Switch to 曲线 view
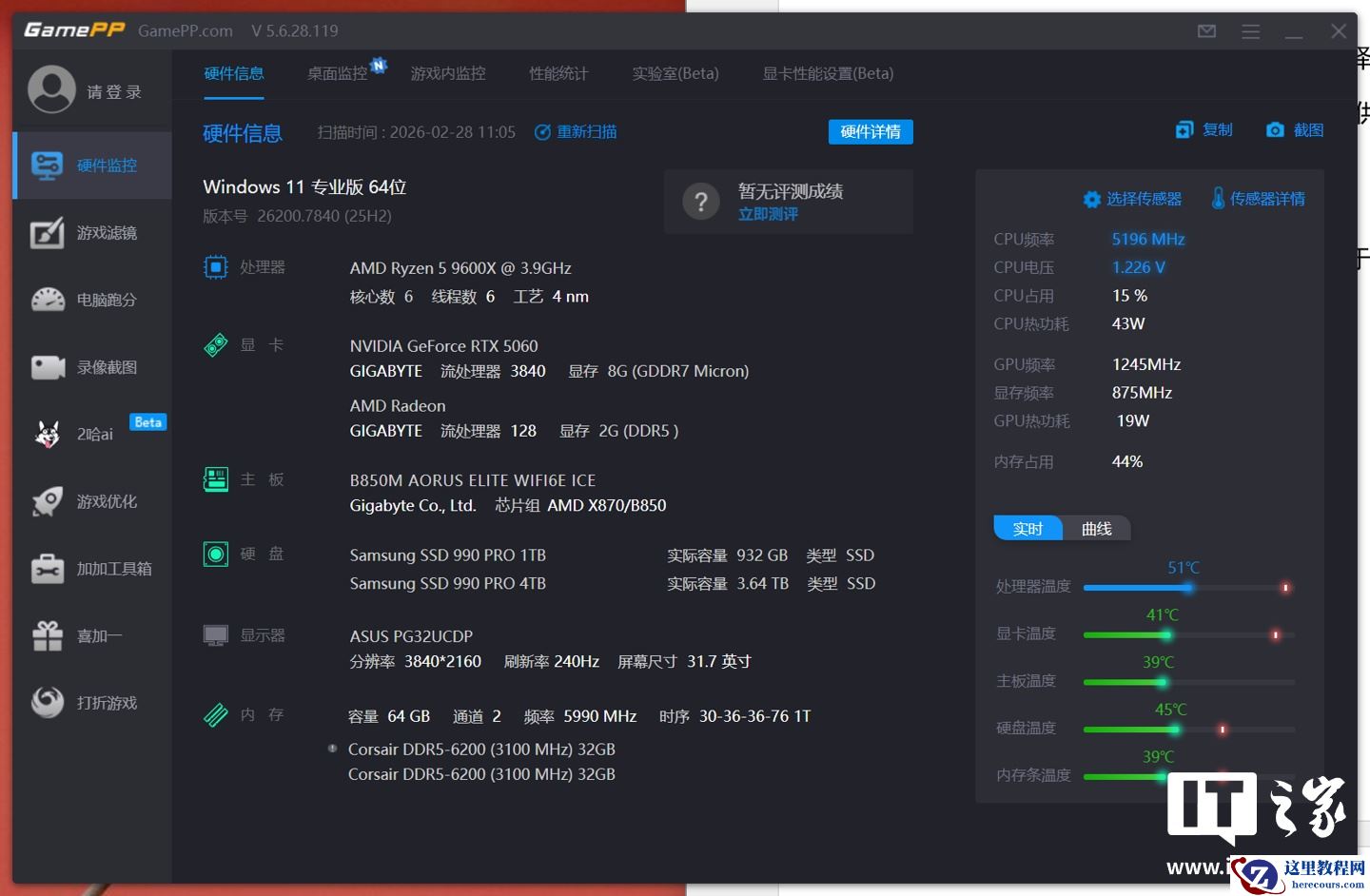 pyautogui.click(x=1096, y=528)
